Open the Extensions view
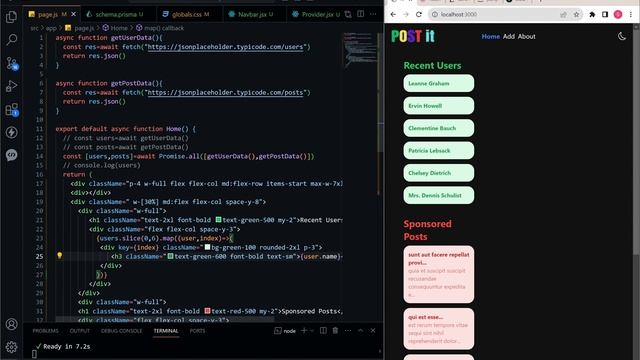Viewport: 640px width, 360px height. tap(12, 109)
